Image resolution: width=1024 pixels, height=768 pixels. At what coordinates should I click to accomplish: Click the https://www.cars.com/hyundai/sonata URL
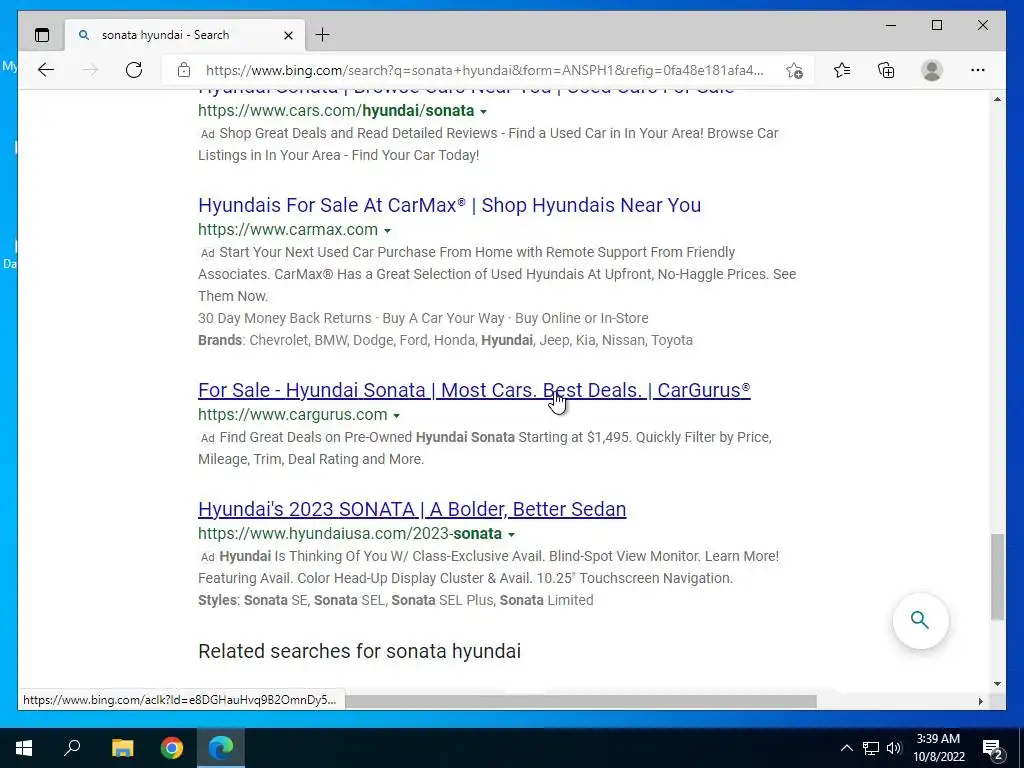coord(336,110)
